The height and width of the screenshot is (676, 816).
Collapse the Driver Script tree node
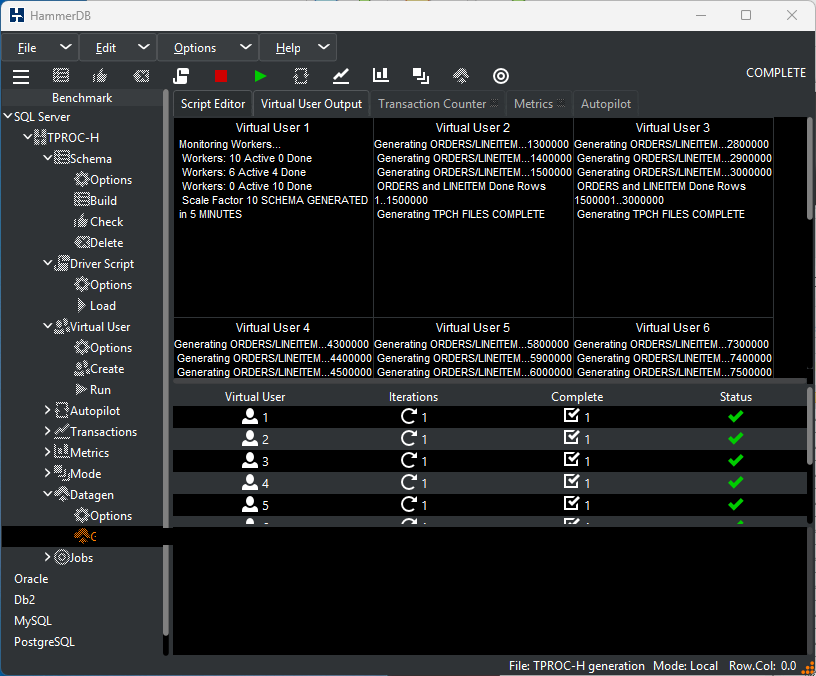point(47,263)
